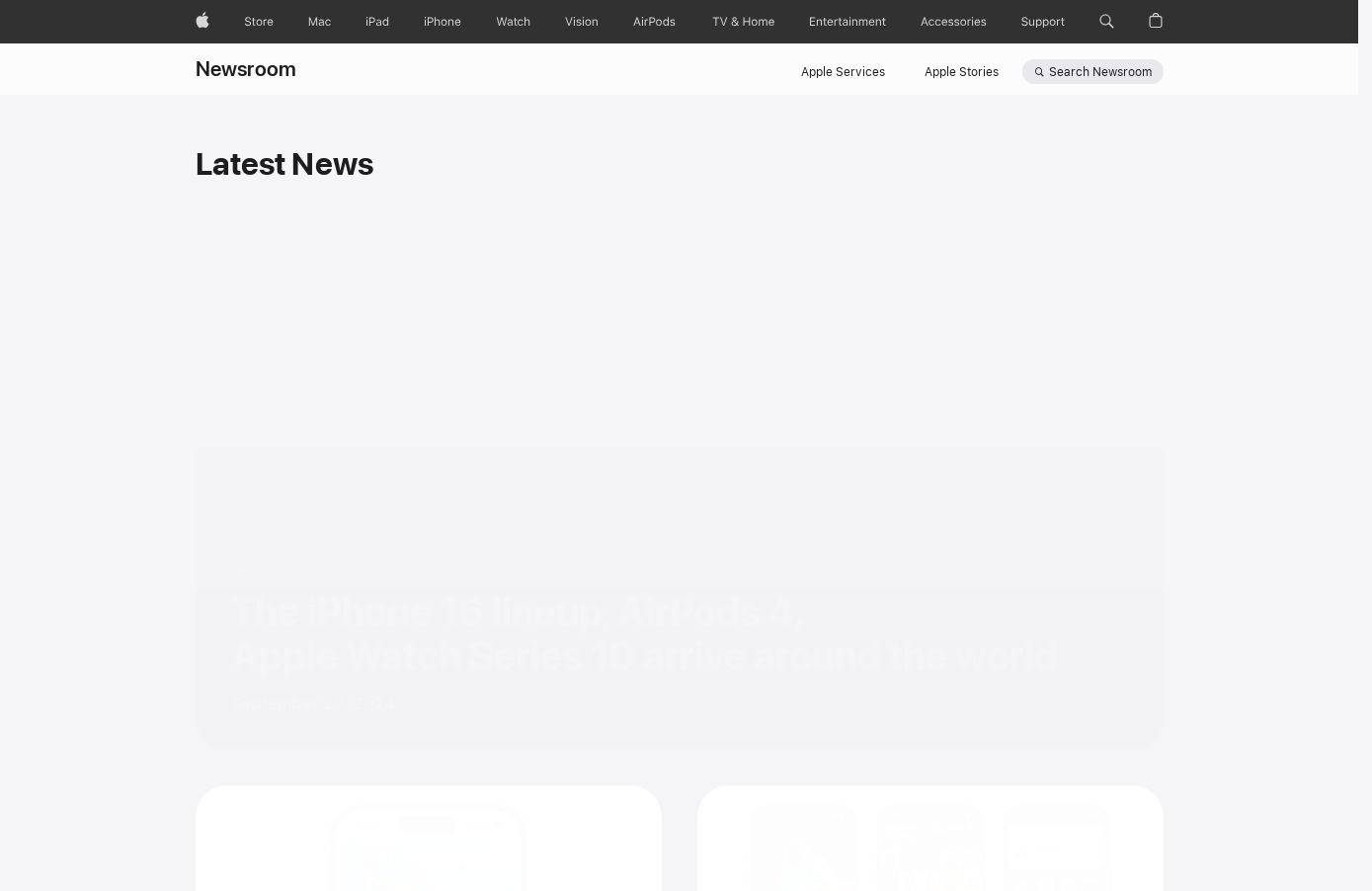Image resolution: width=1372 pixels, height=891 pixels.
Task: Click the Search Newsroom field
Action: (x=1092, y=72)
